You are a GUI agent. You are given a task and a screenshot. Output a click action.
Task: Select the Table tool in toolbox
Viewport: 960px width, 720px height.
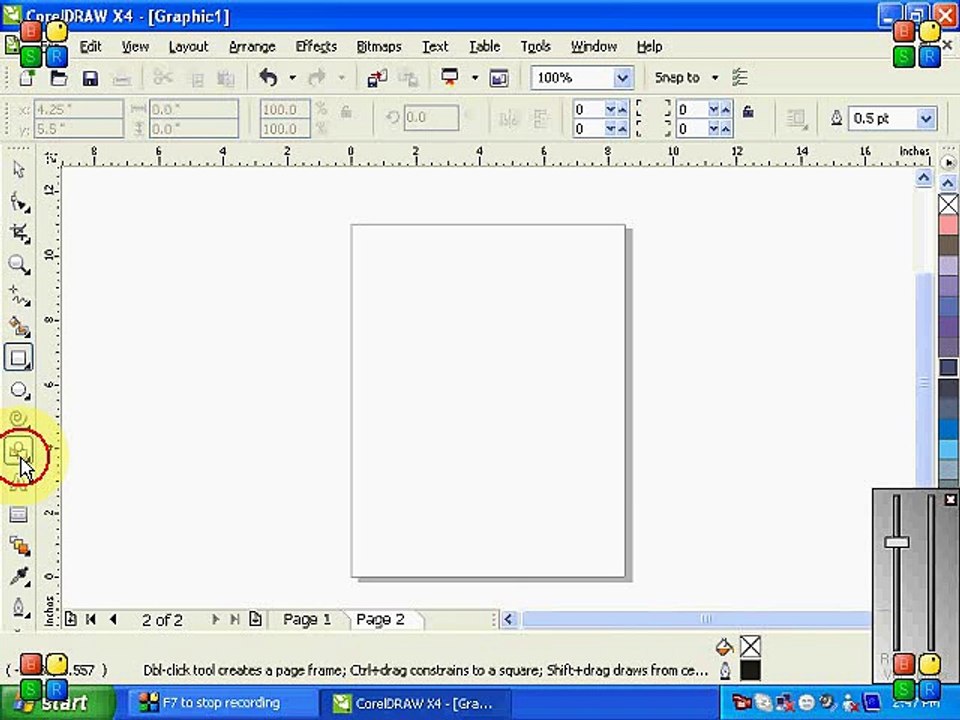(x=18, y=515)
